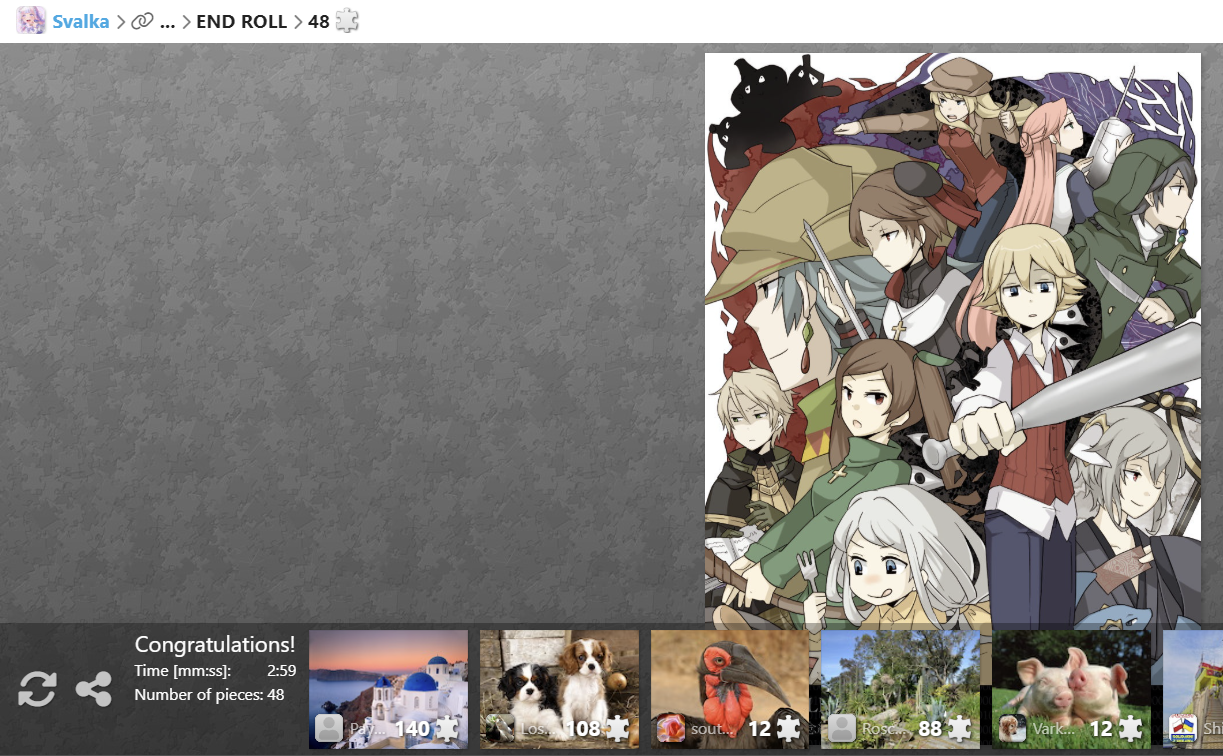
Task: Click the completion time 2:59
Action: pyautogui.click(x=281, y=671)
